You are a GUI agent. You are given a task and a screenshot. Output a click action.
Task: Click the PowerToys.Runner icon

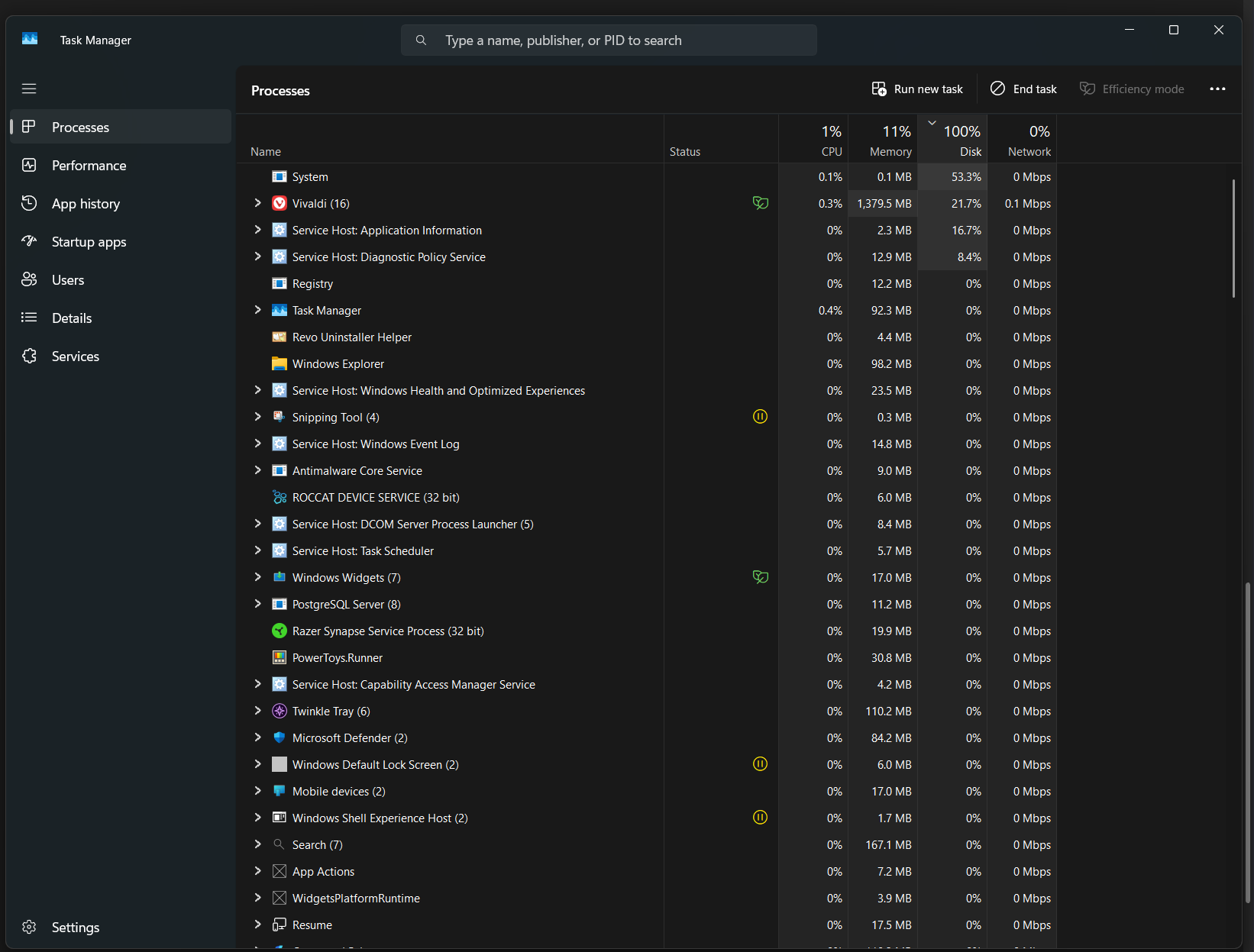[x=280, y=657]
